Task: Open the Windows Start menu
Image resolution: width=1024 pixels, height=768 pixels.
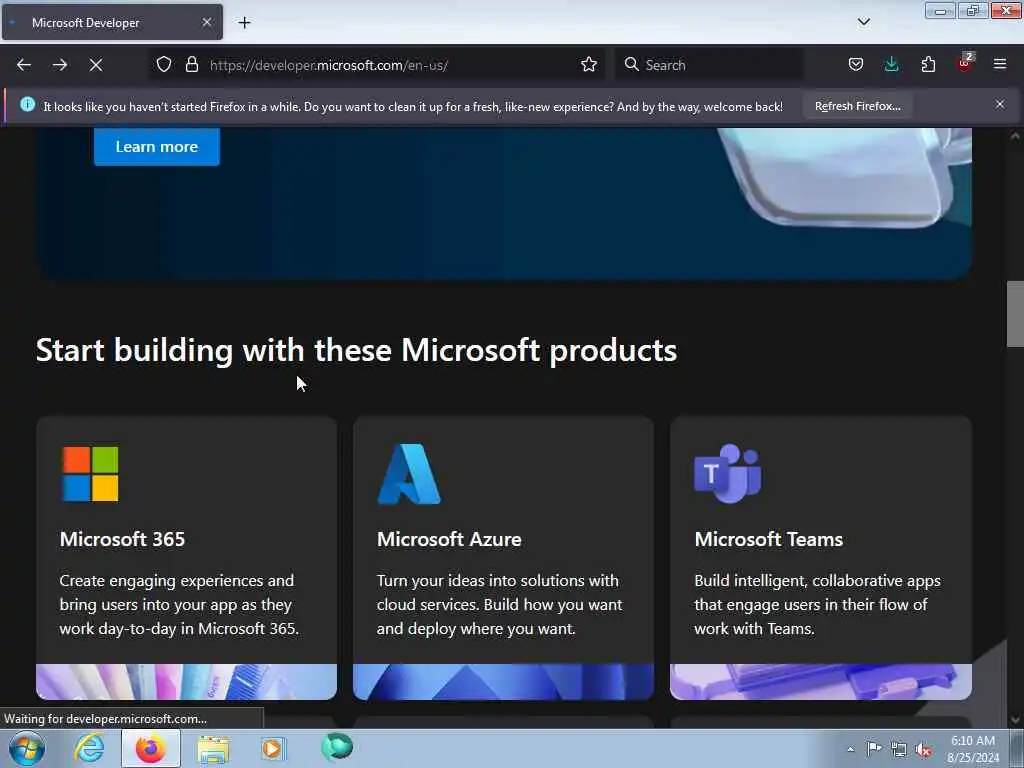Action: pyautogui.click(x=27, y=748)
